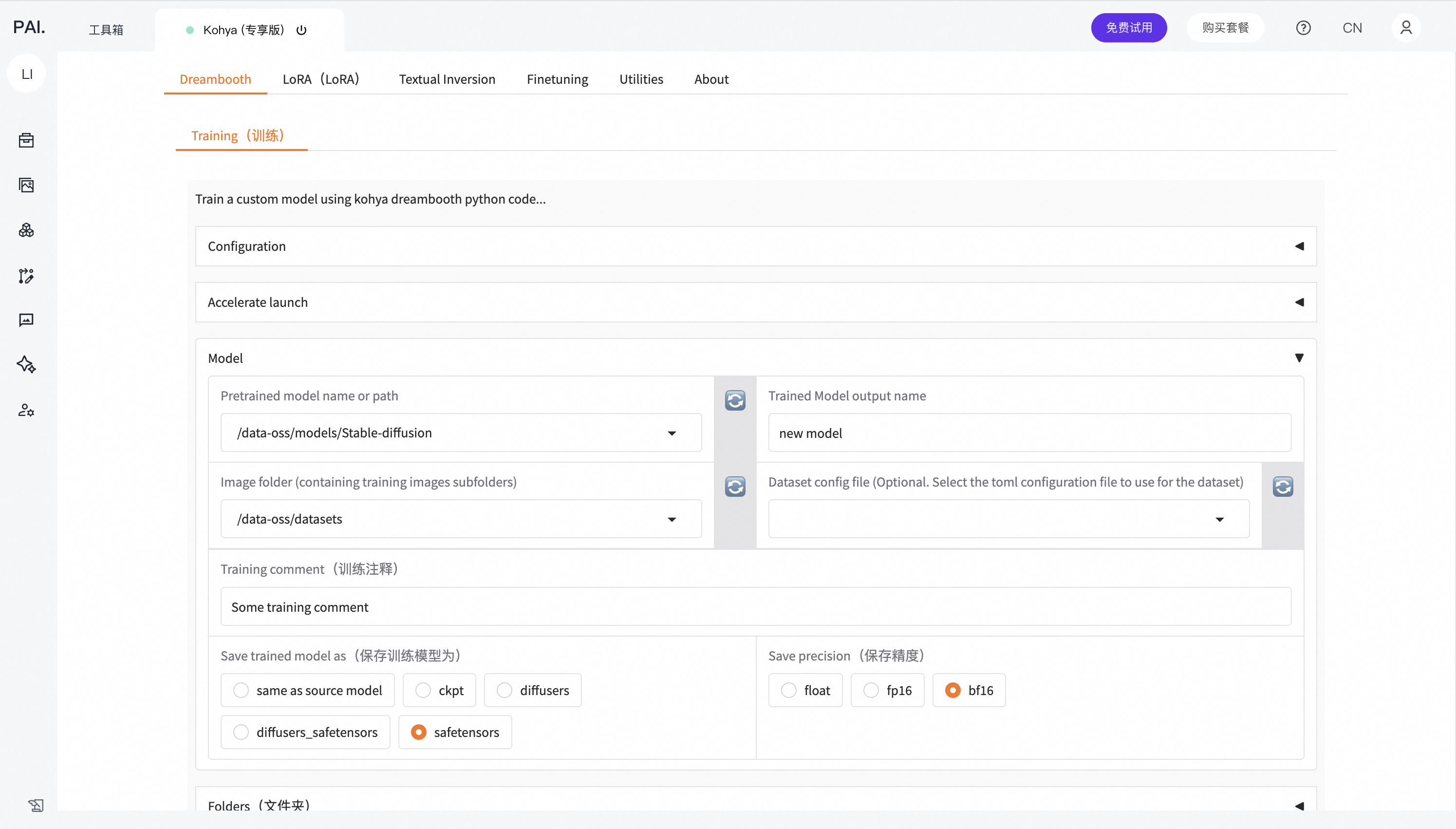Image resolution: width=1456 pixels, height=829 pixels.
Task: Click the refresh icon for Dataset config file
Action: coord(1282,486)
